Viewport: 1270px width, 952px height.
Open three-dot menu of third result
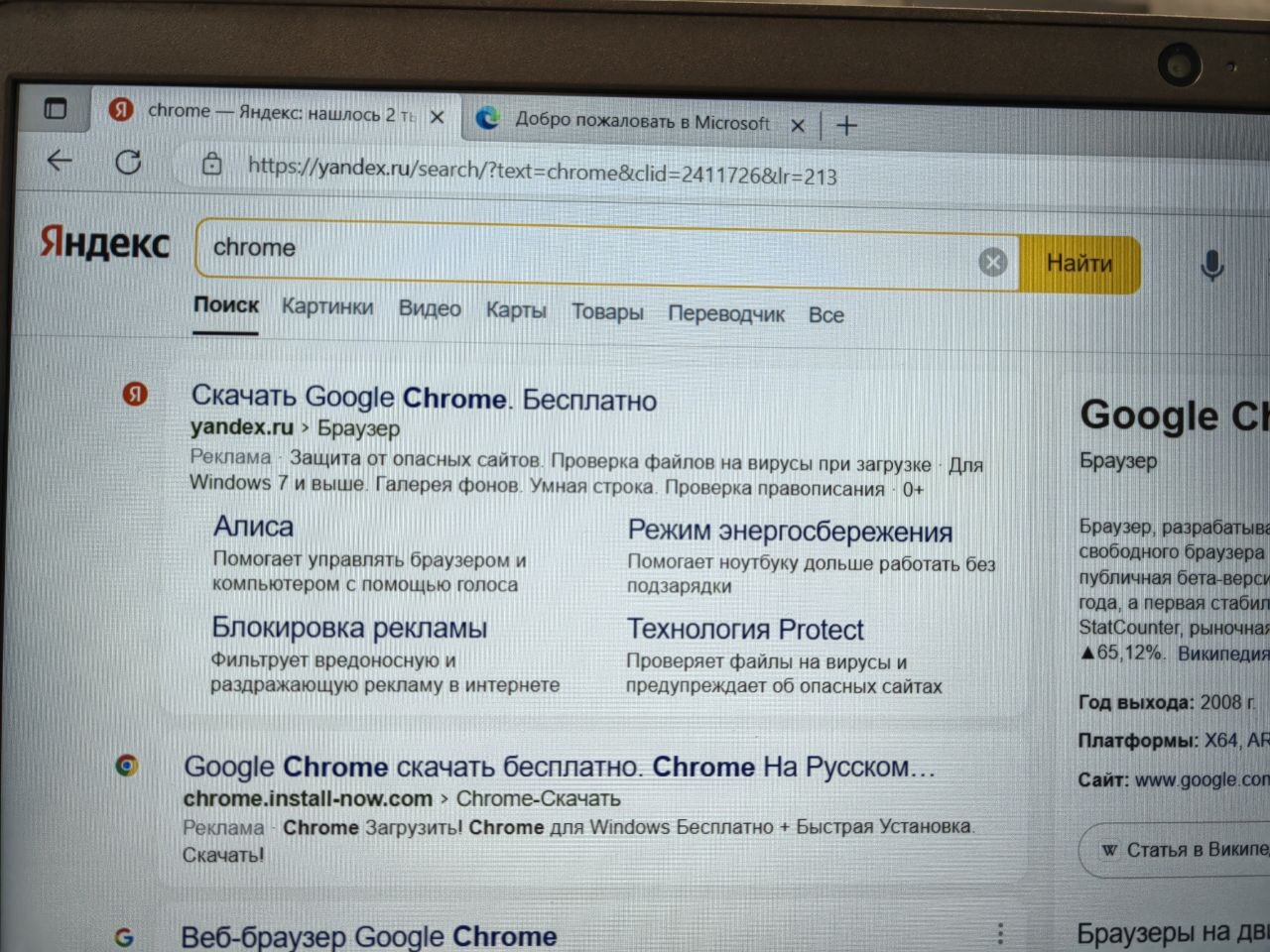click(1000, 933)
